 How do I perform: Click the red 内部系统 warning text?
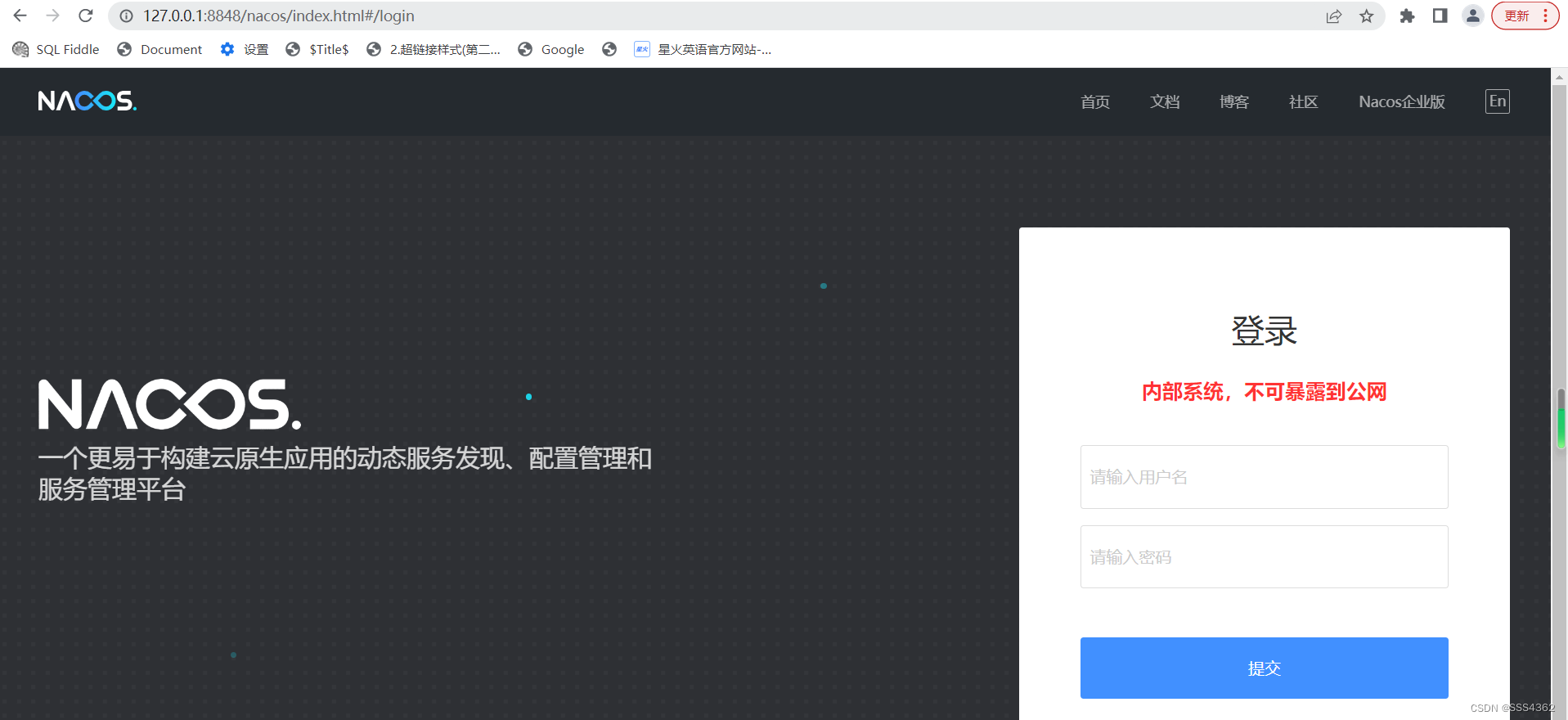coord(1265,392)
